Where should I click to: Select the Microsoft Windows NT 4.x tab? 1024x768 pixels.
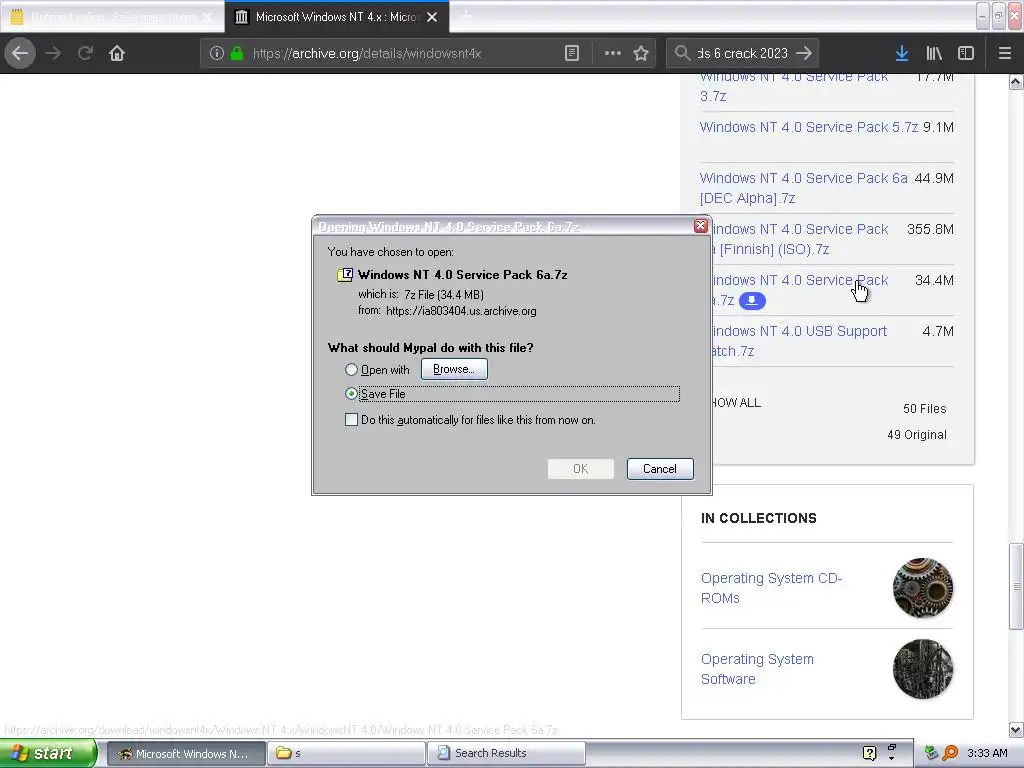pos(336,17)
